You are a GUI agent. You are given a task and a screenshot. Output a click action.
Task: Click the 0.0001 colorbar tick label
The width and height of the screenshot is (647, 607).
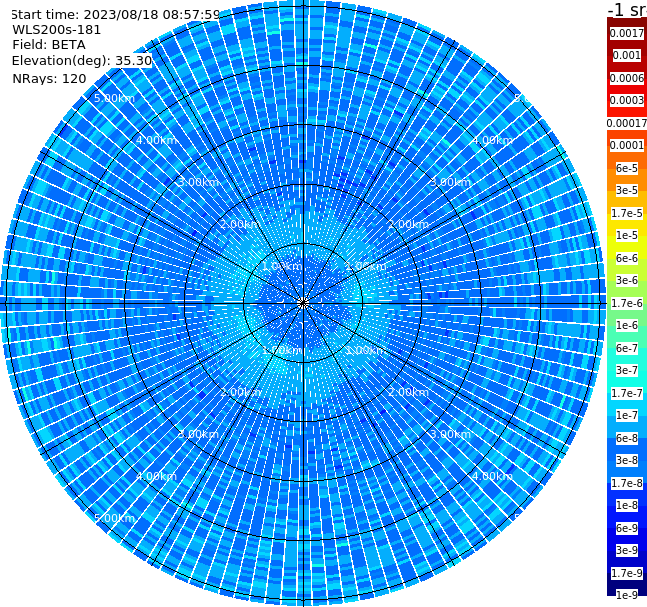(627, 145)
